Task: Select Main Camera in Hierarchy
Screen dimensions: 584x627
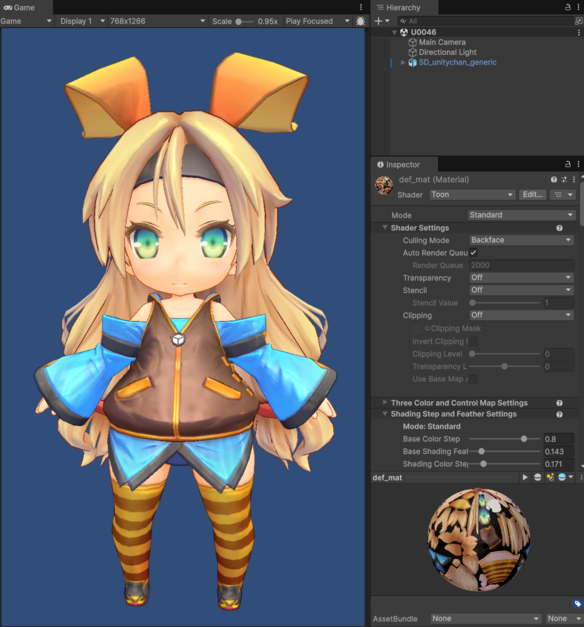Action: [442, 42]
